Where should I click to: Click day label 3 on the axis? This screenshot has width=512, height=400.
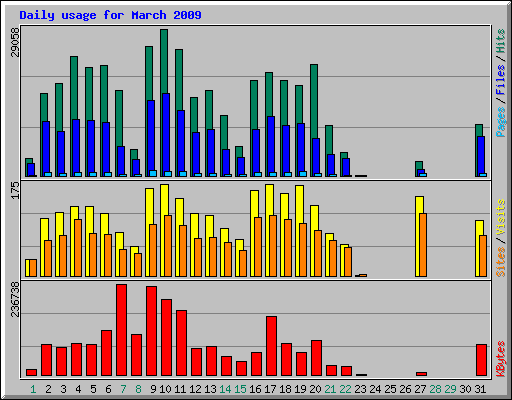[63, 389]
